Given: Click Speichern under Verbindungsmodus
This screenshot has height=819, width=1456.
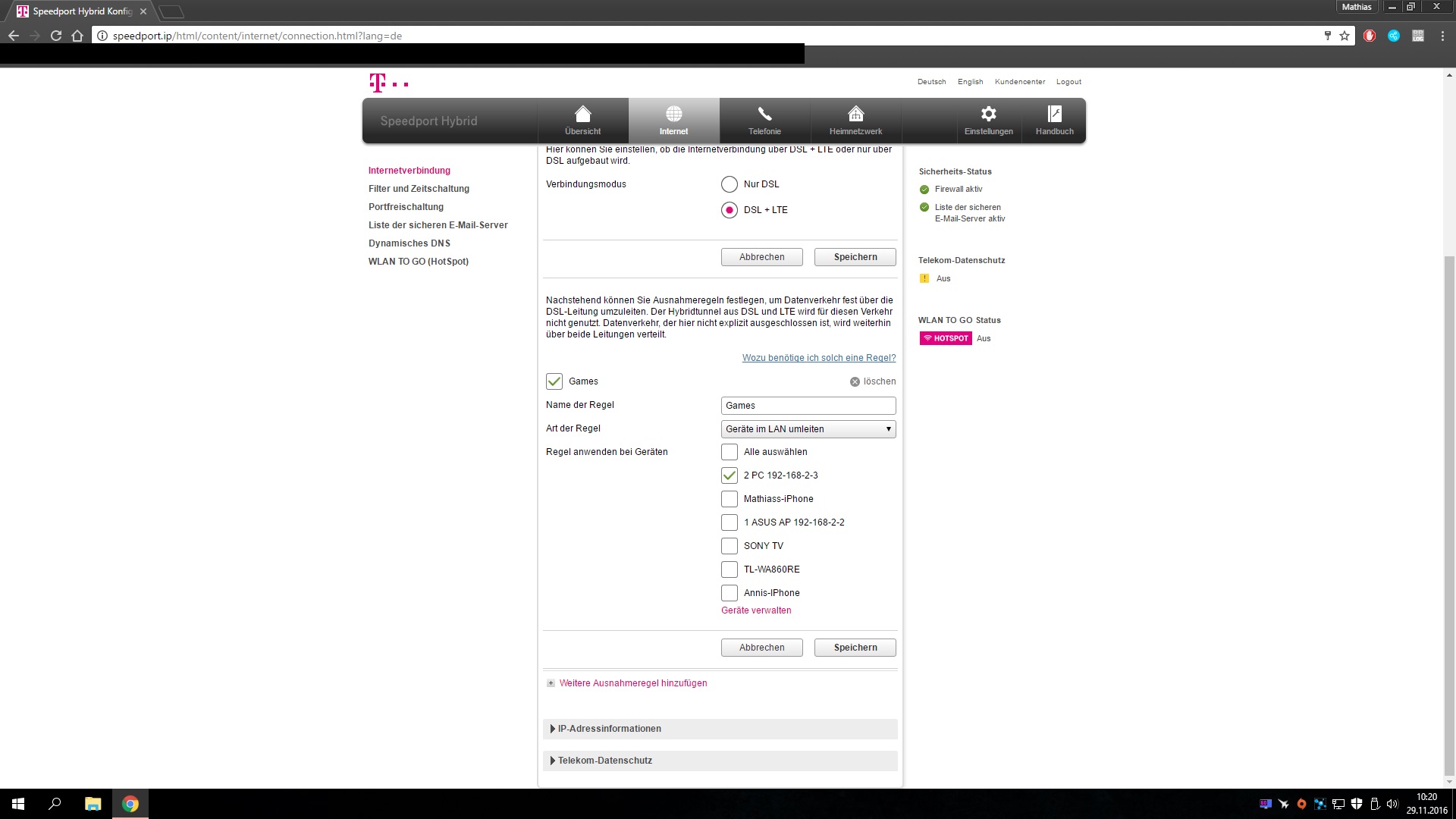Looking at the screenshot, I should pyautogui.click(x=855, y=257).
